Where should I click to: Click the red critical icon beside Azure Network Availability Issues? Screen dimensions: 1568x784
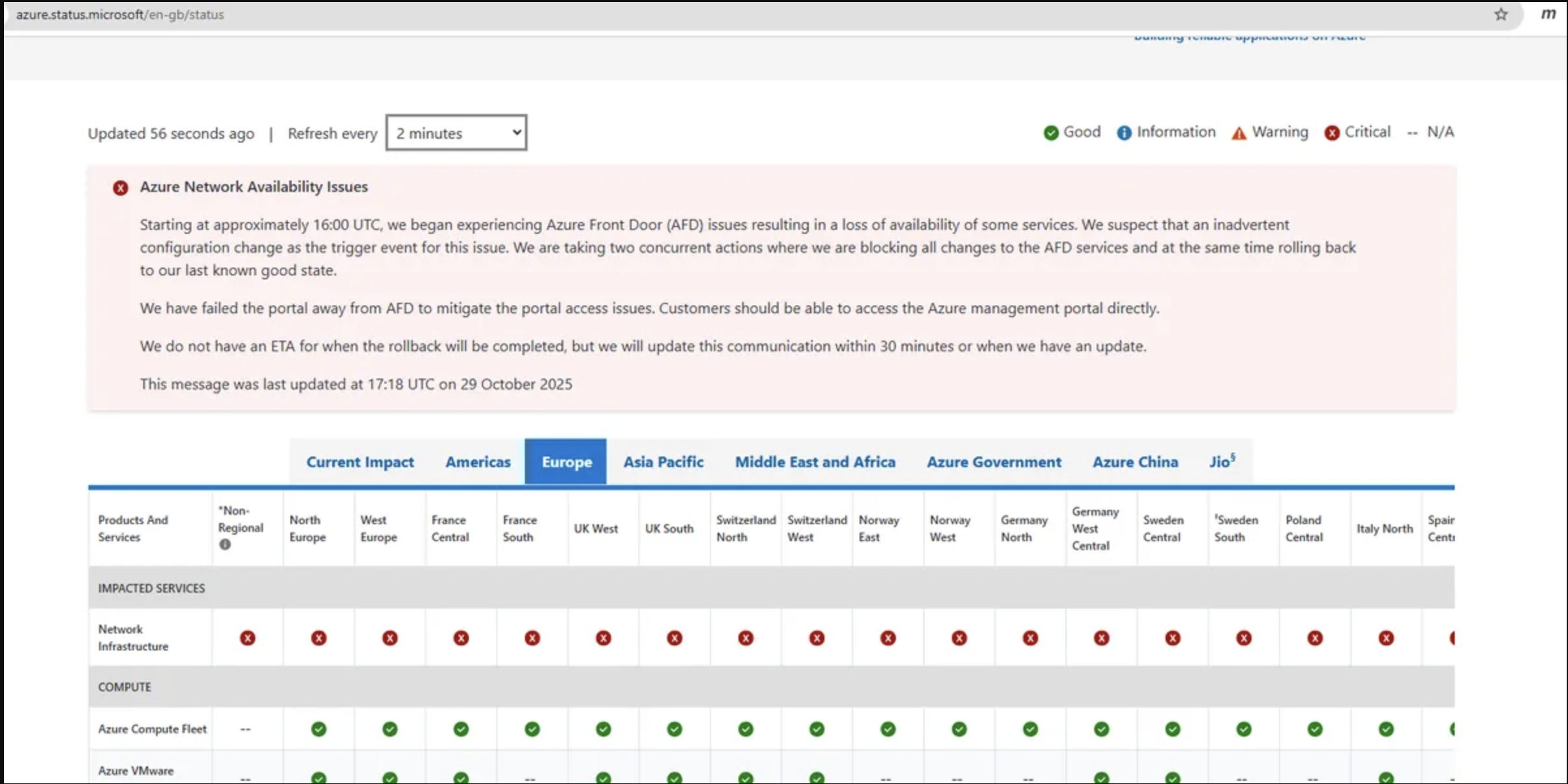click(120, 188)
